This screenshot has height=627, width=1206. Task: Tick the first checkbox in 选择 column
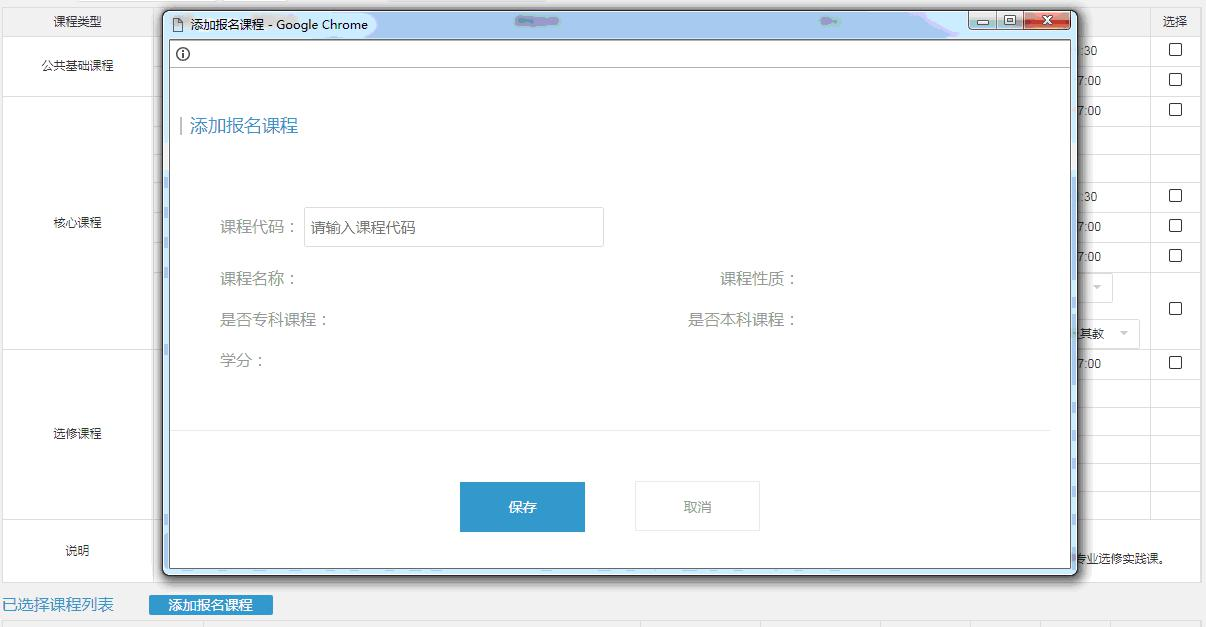[1175, 50]
